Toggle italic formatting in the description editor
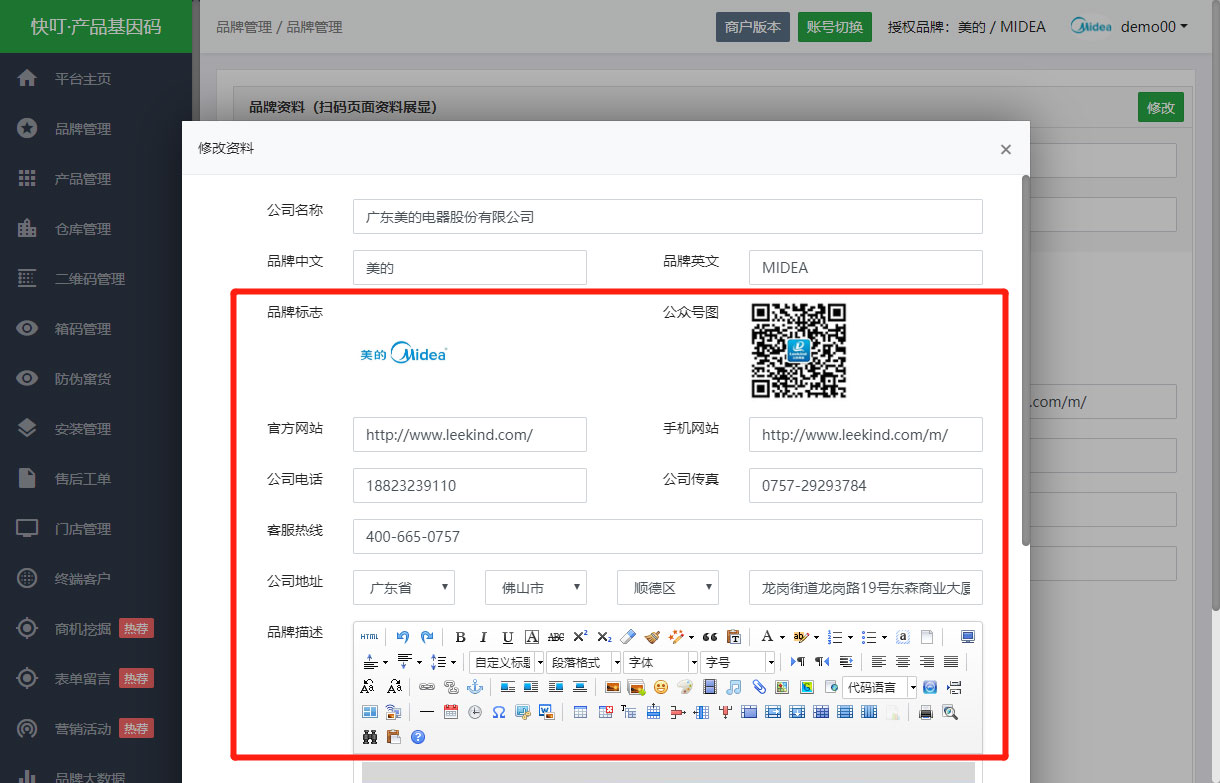The width and height of the screenshot is (1220, 783). 484,637
